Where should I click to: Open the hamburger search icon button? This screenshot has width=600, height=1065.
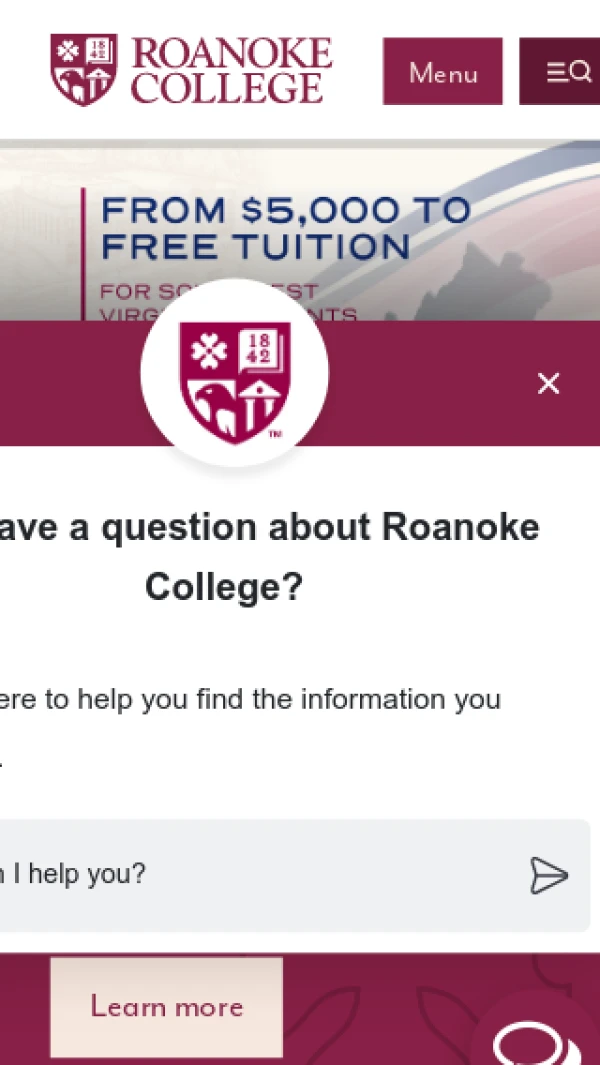click(x=560, y=71)
